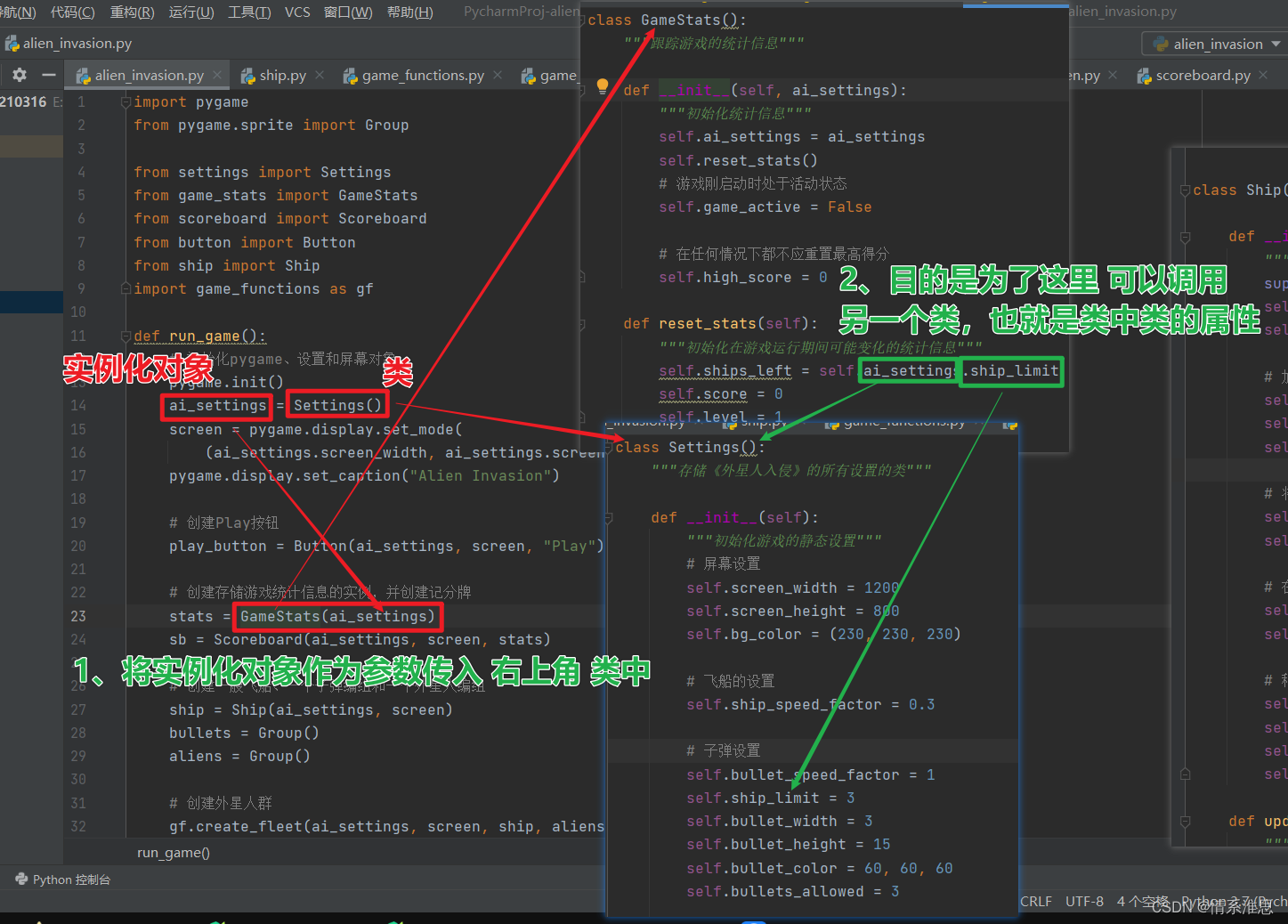Collapse the Ship def __init__ fold marker

pyautogui.click(x=1185, y=237)
